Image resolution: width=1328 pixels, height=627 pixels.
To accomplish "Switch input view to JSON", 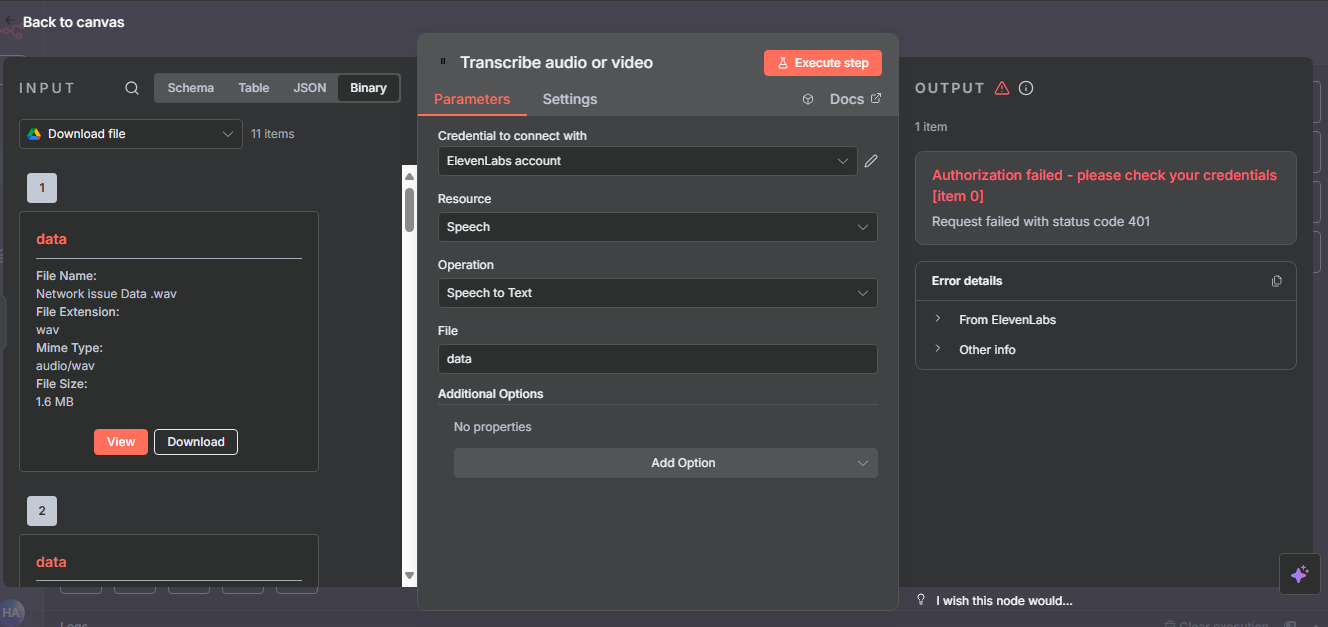I will 309,88.
